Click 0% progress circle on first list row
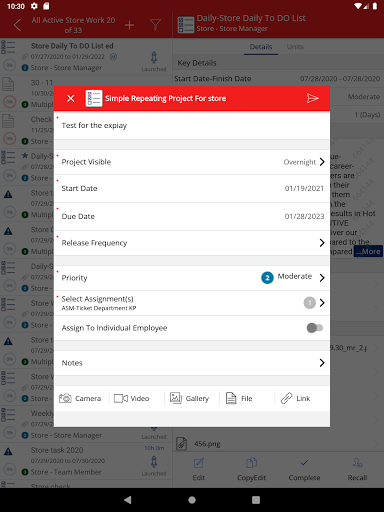384x512 pixels. pos(10,65)
